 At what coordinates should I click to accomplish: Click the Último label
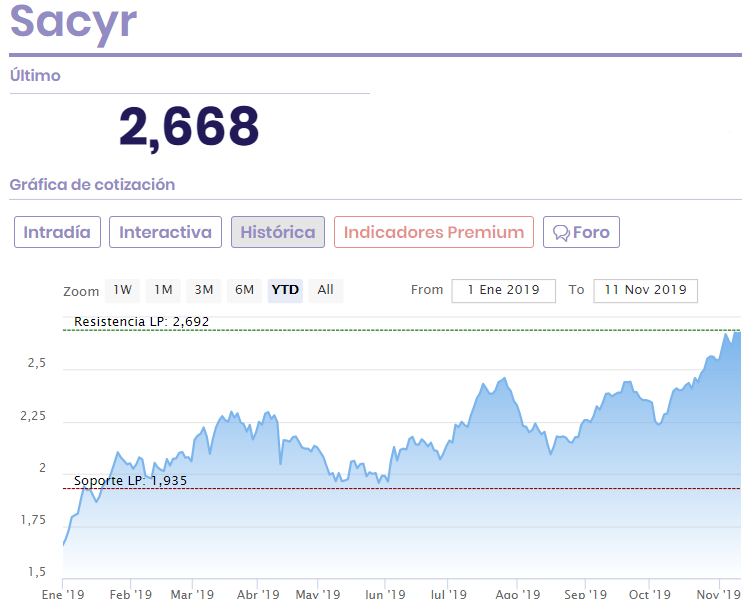(x=35, y=76)
